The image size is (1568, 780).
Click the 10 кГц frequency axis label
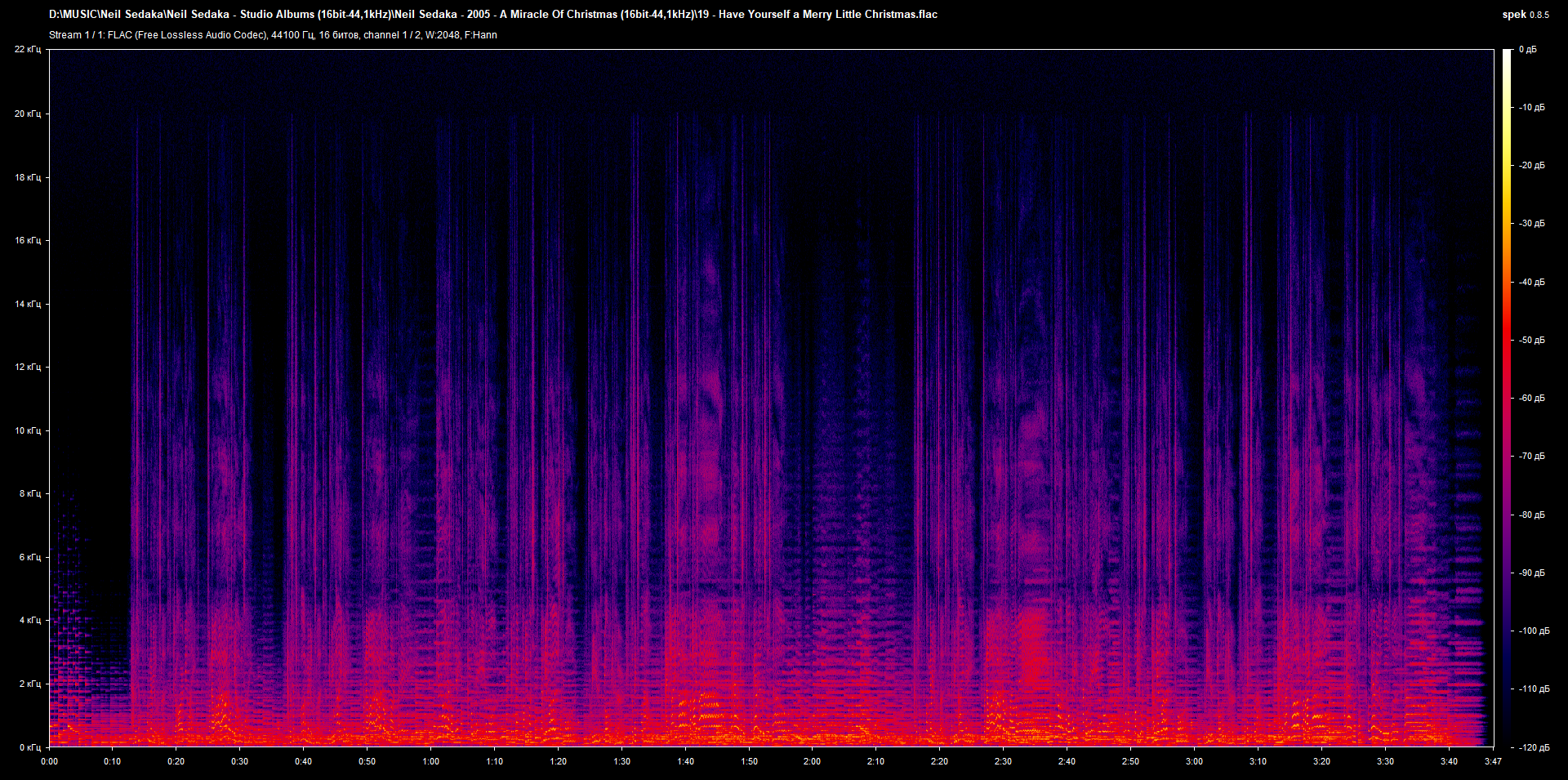28,430
